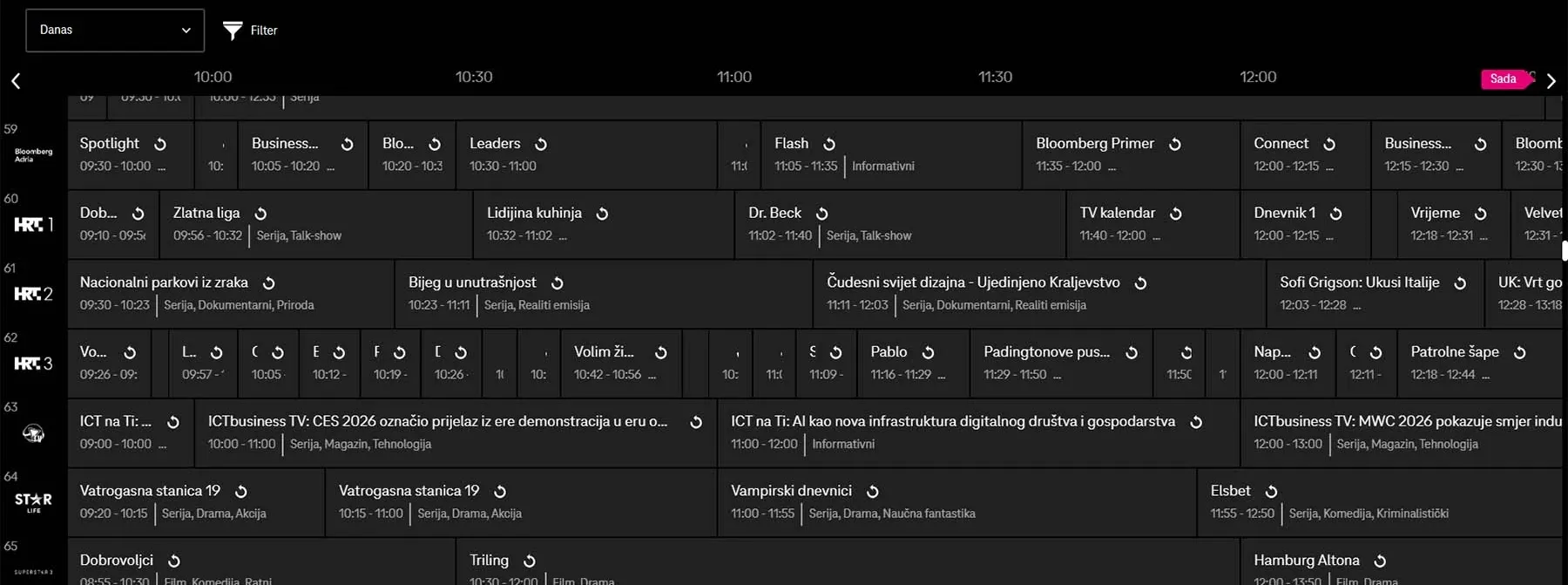This screenshot has width=1568, height=585.
Task: Click replay icon next to Sofi Grigson: Ukusi Italije
Action: tap(1461, 283)
